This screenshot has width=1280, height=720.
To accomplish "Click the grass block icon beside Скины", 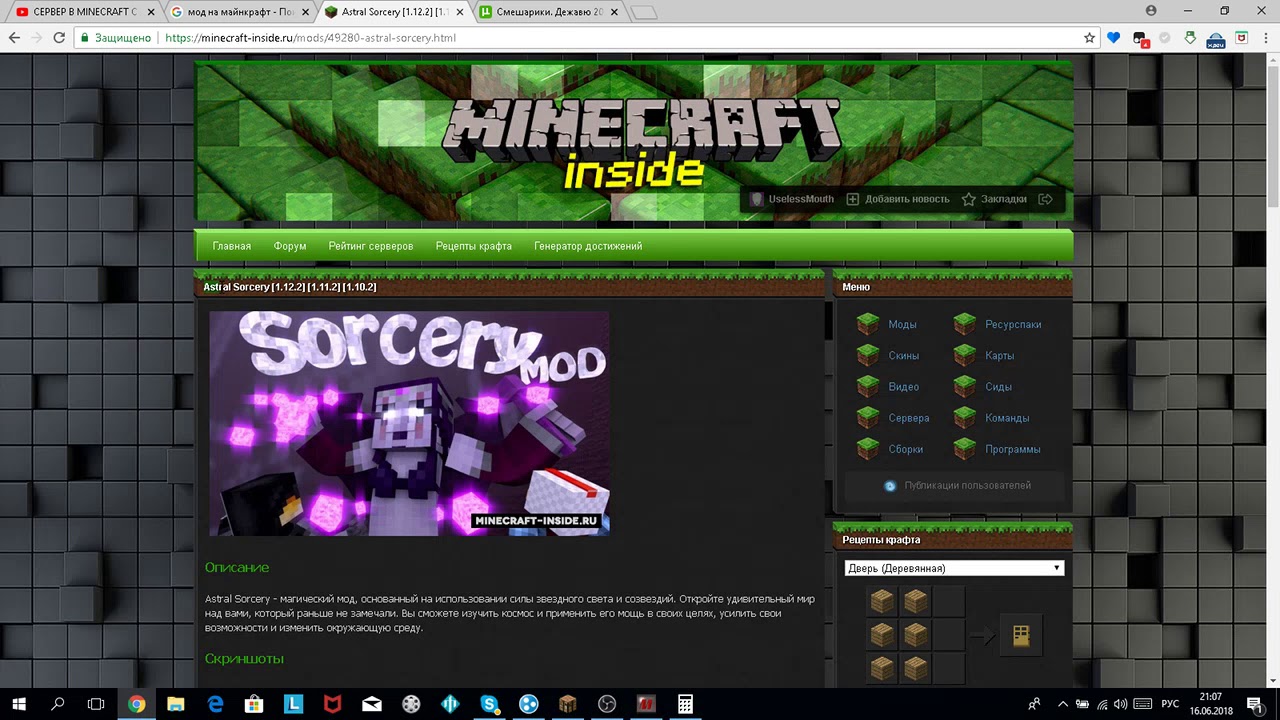I will (x=868, y=355).
